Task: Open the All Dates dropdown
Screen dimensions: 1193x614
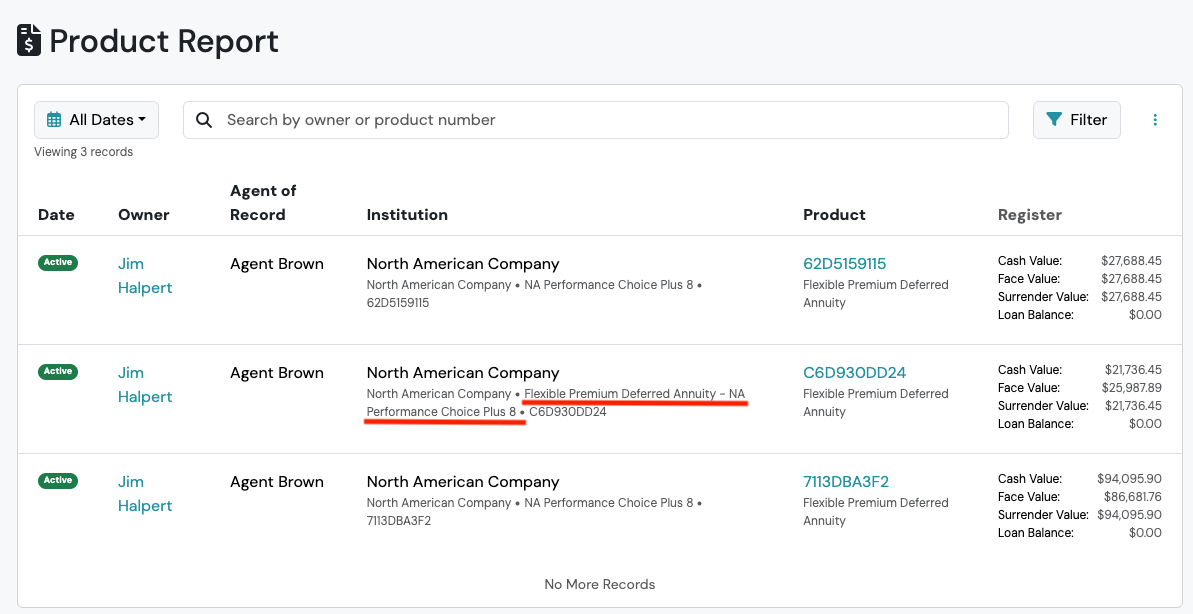Action: click(97, 119)
